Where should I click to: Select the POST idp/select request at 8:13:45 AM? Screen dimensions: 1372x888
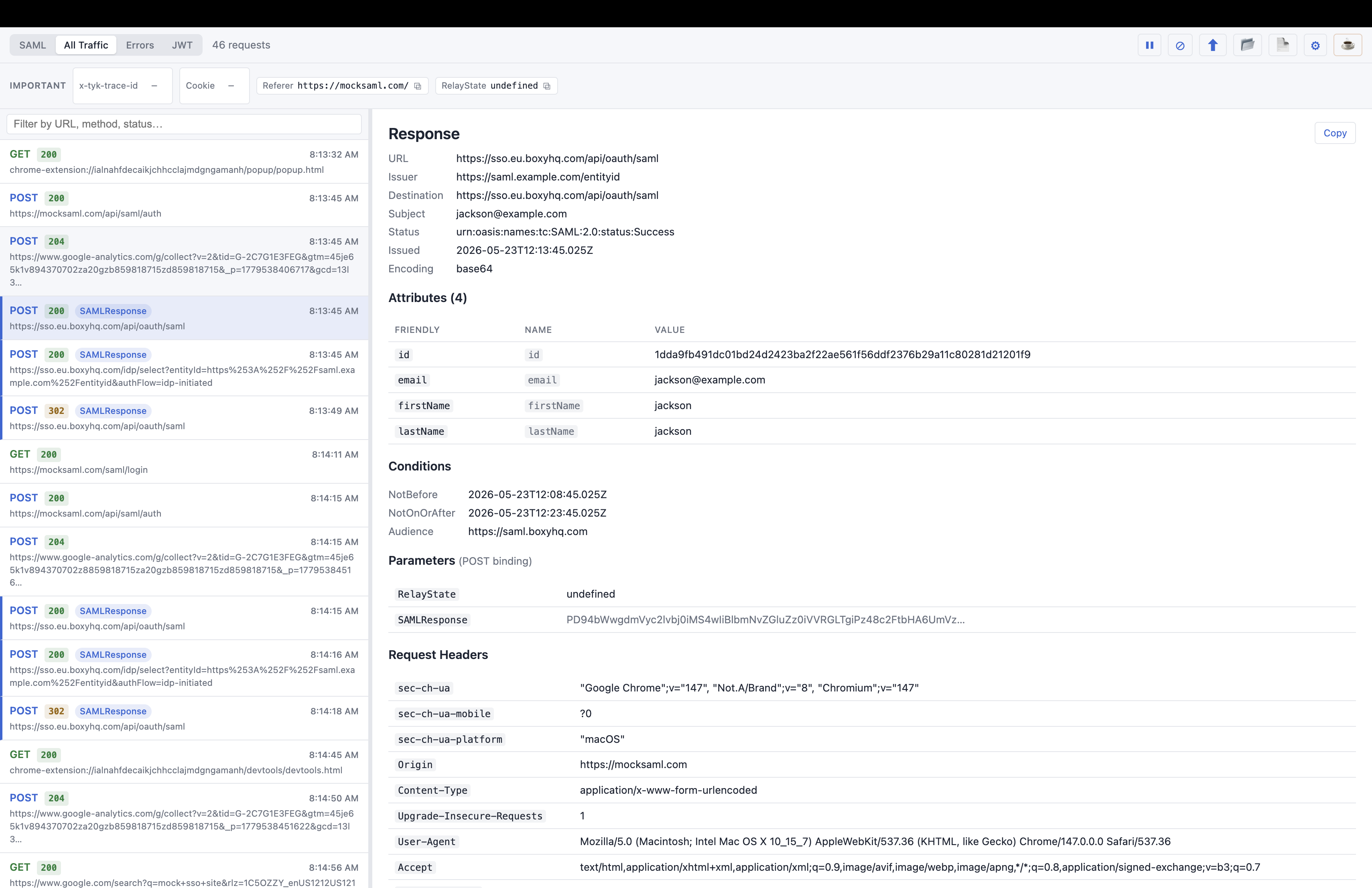click(x=184, y=368)
